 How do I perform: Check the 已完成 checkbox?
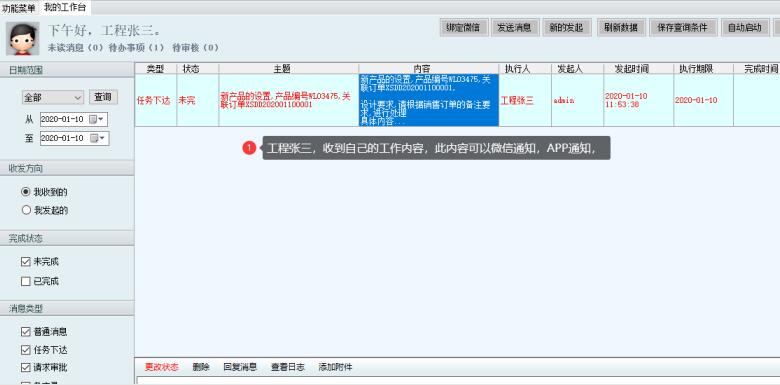[26, 282]
